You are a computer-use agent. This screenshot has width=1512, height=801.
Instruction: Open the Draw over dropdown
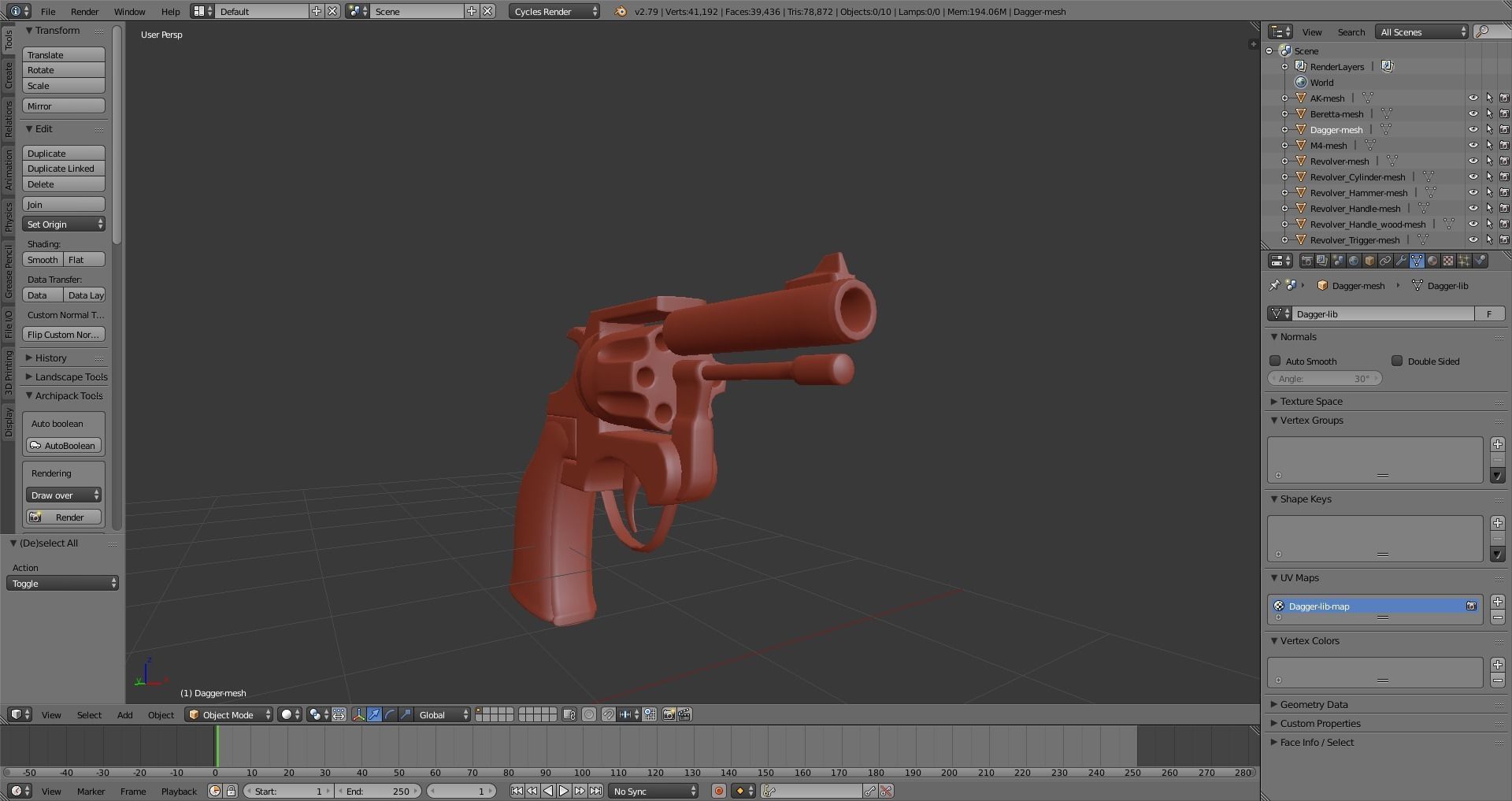click(x=64, y=495)
